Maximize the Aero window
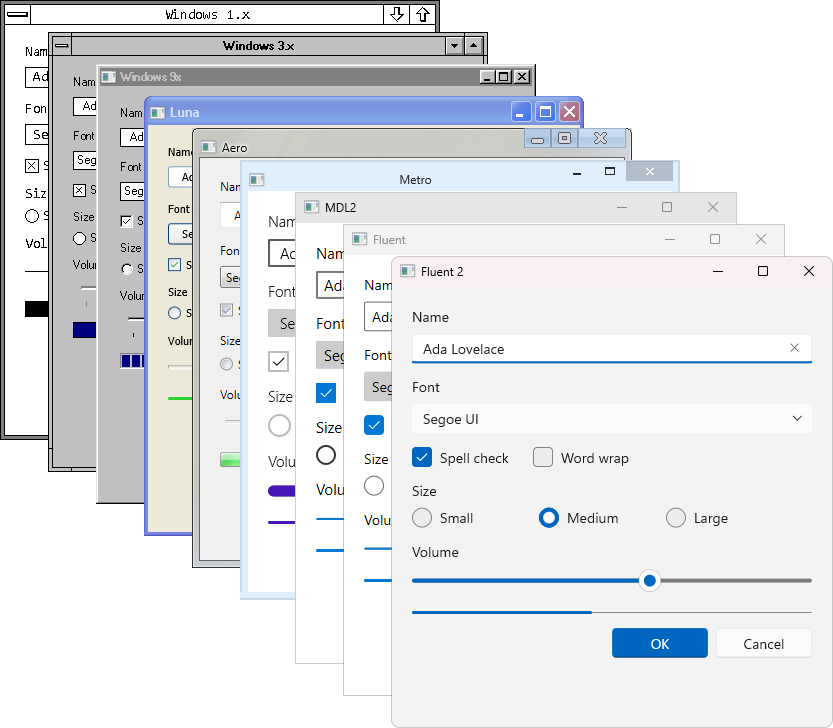The width and height of the screenshot is (833, 728). pos(564,139)
